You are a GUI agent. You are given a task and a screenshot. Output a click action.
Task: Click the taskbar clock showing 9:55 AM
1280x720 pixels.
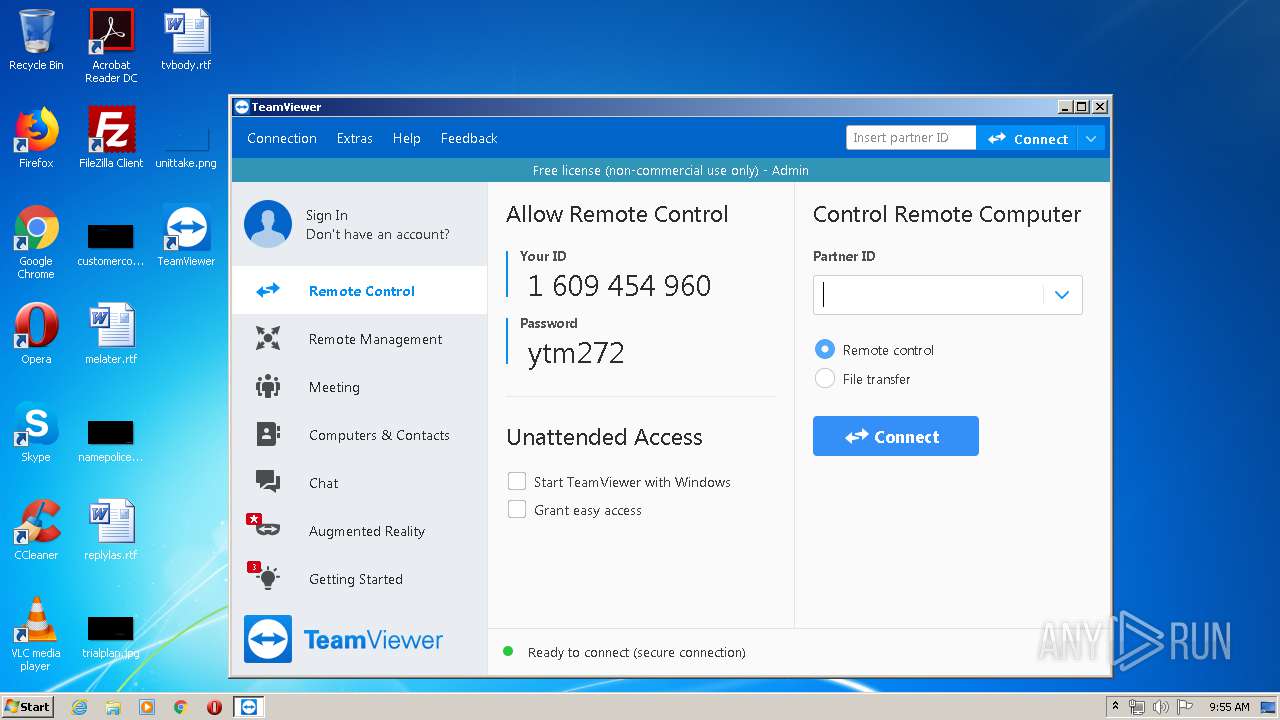pos(1229,707)
